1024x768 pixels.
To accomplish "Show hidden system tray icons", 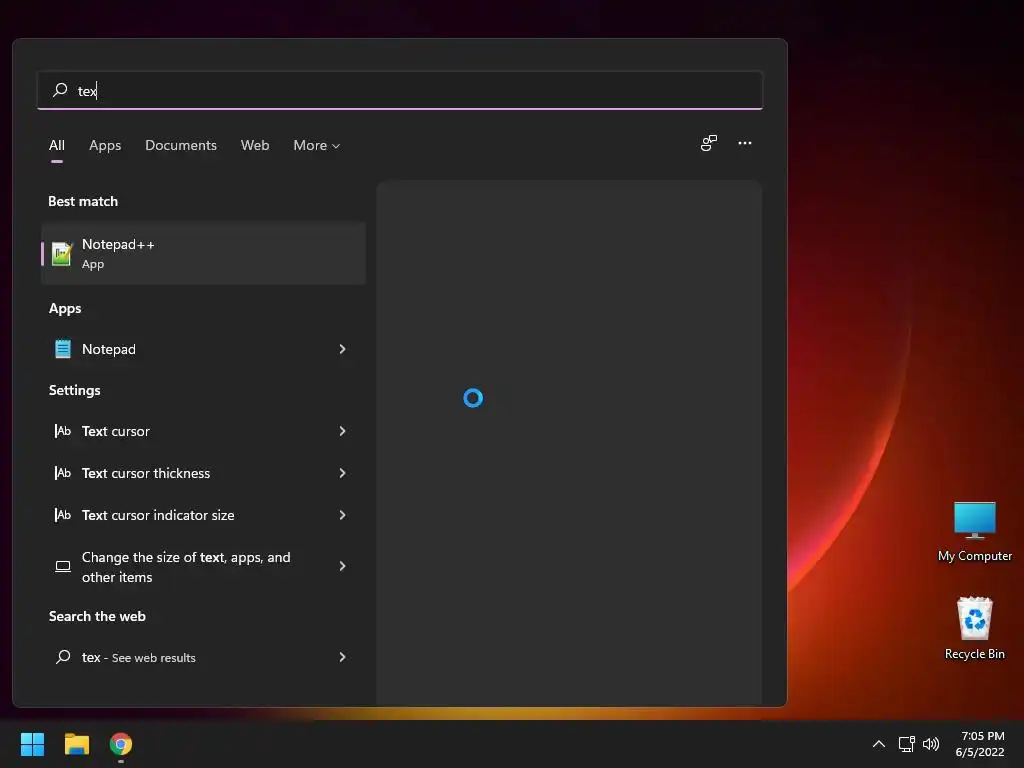I will click(x=879, y=744).
